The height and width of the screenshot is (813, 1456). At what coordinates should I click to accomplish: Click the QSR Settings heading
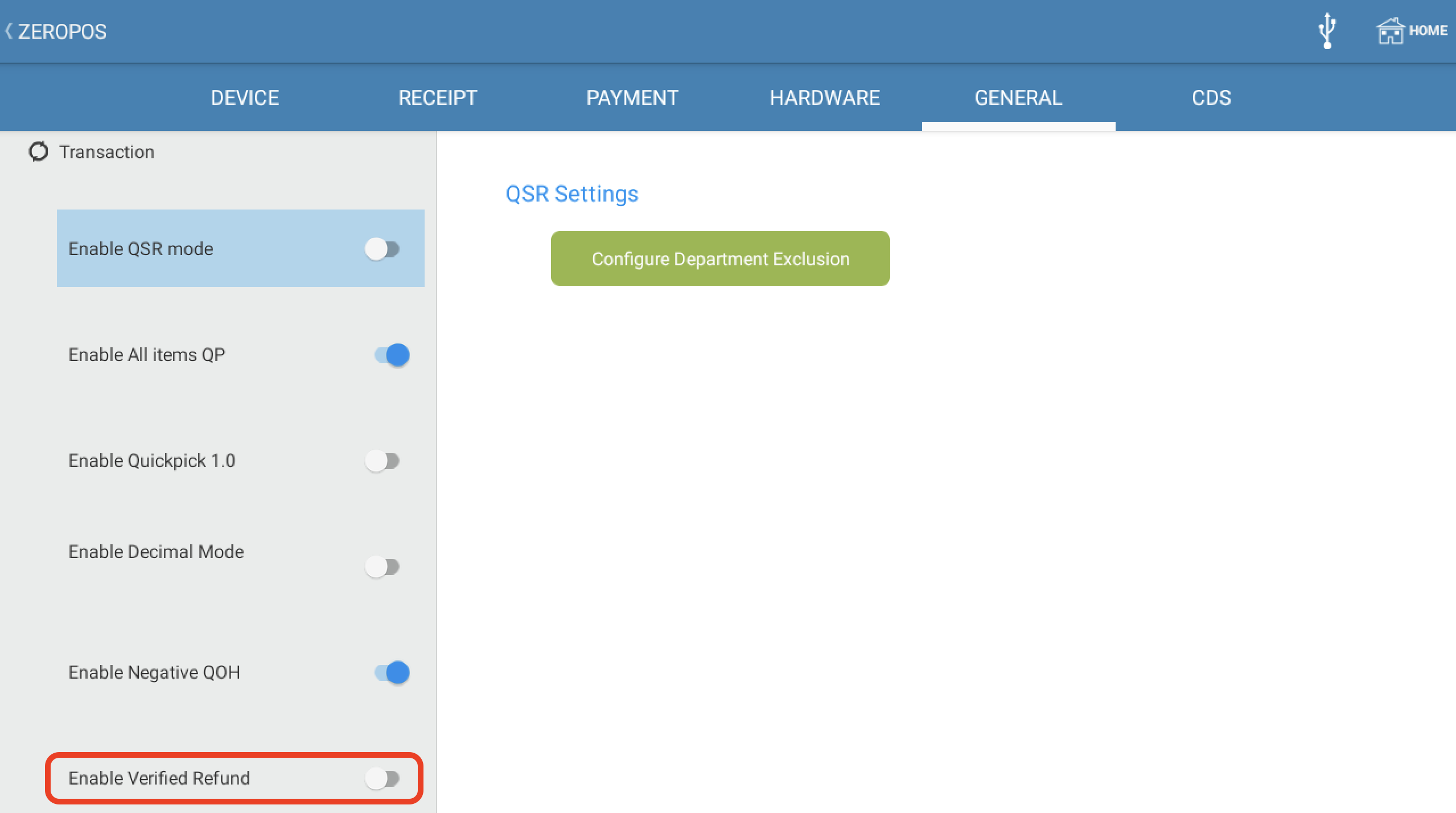tap(572, 194)
